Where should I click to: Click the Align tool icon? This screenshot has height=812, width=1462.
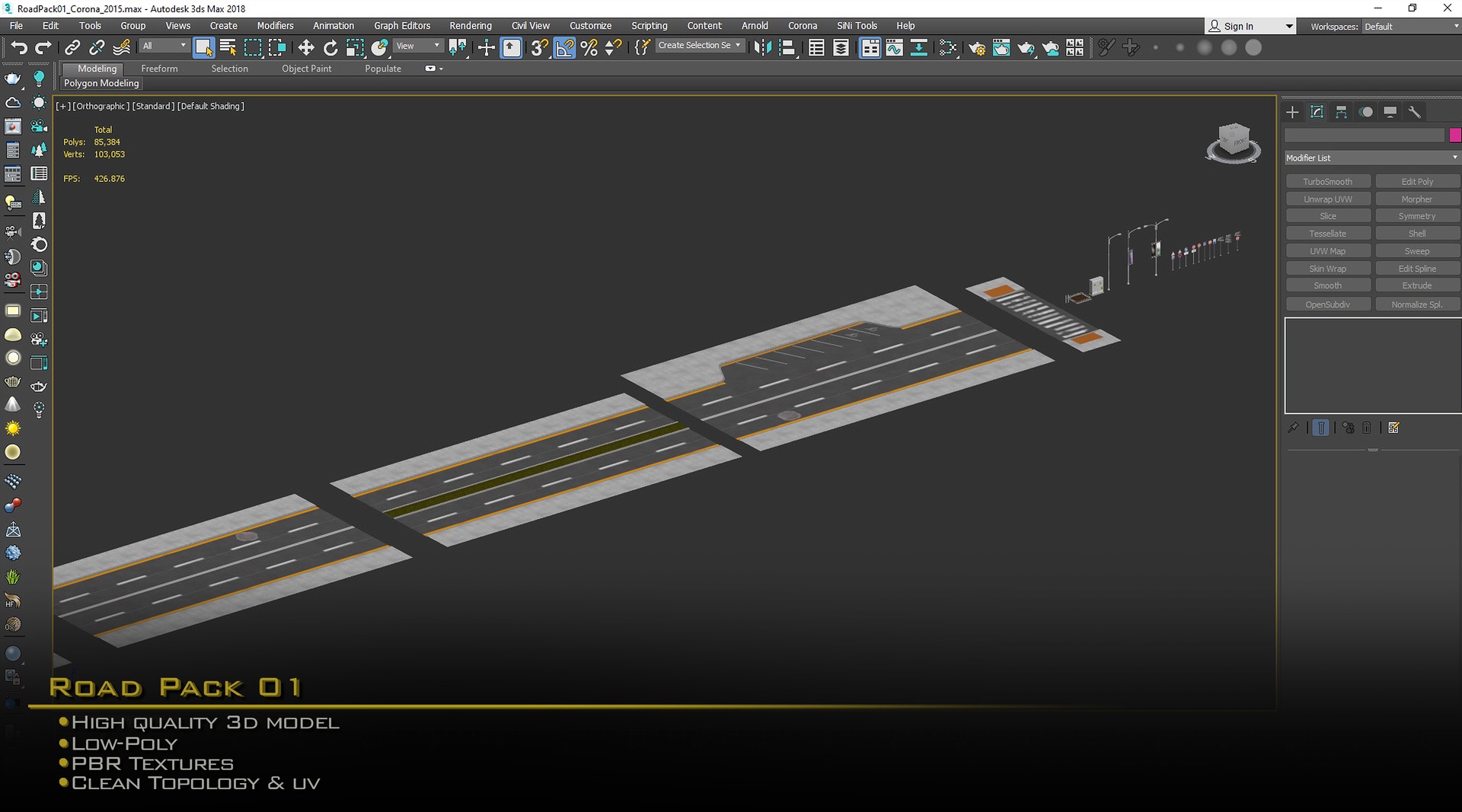788,48
